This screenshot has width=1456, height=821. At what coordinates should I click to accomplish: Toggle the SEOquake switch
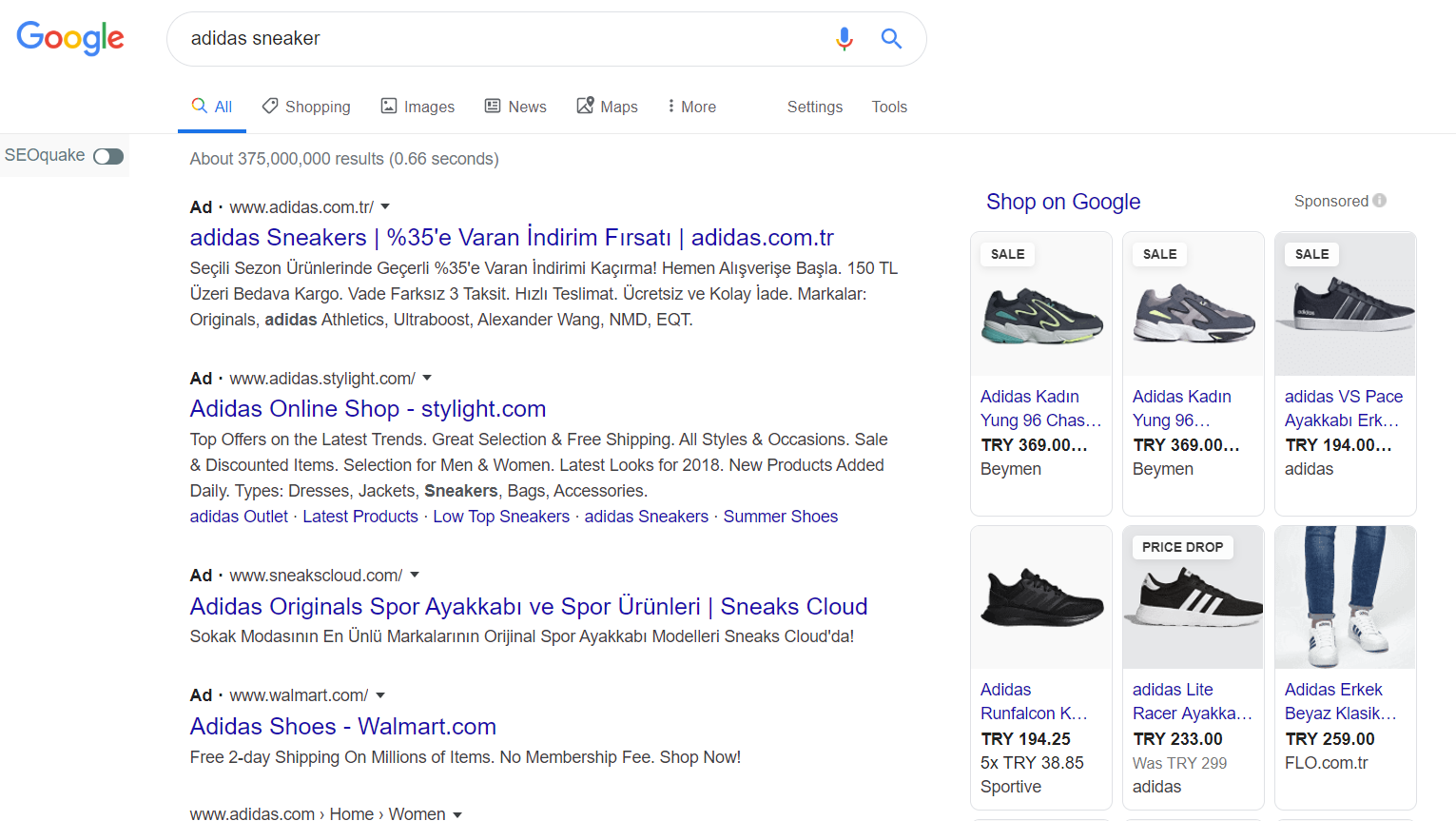coord(108,156)
